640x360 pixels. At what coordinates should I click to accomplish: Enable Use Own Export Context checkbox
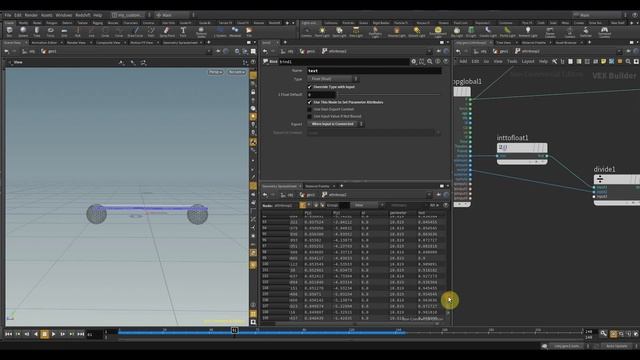tap(309, 109)
